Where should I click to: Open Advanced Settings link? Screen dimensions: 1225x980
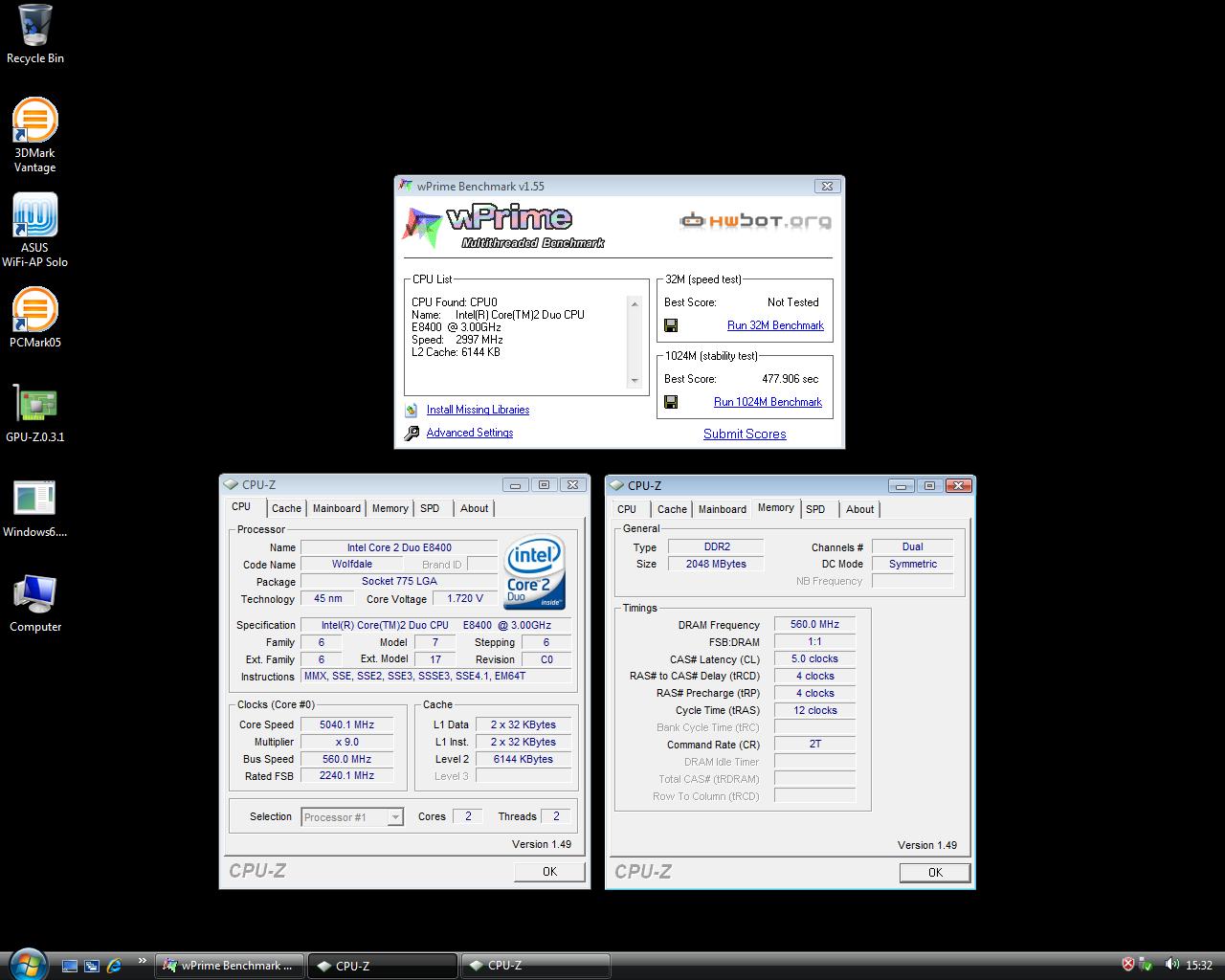tap(470, 433)
